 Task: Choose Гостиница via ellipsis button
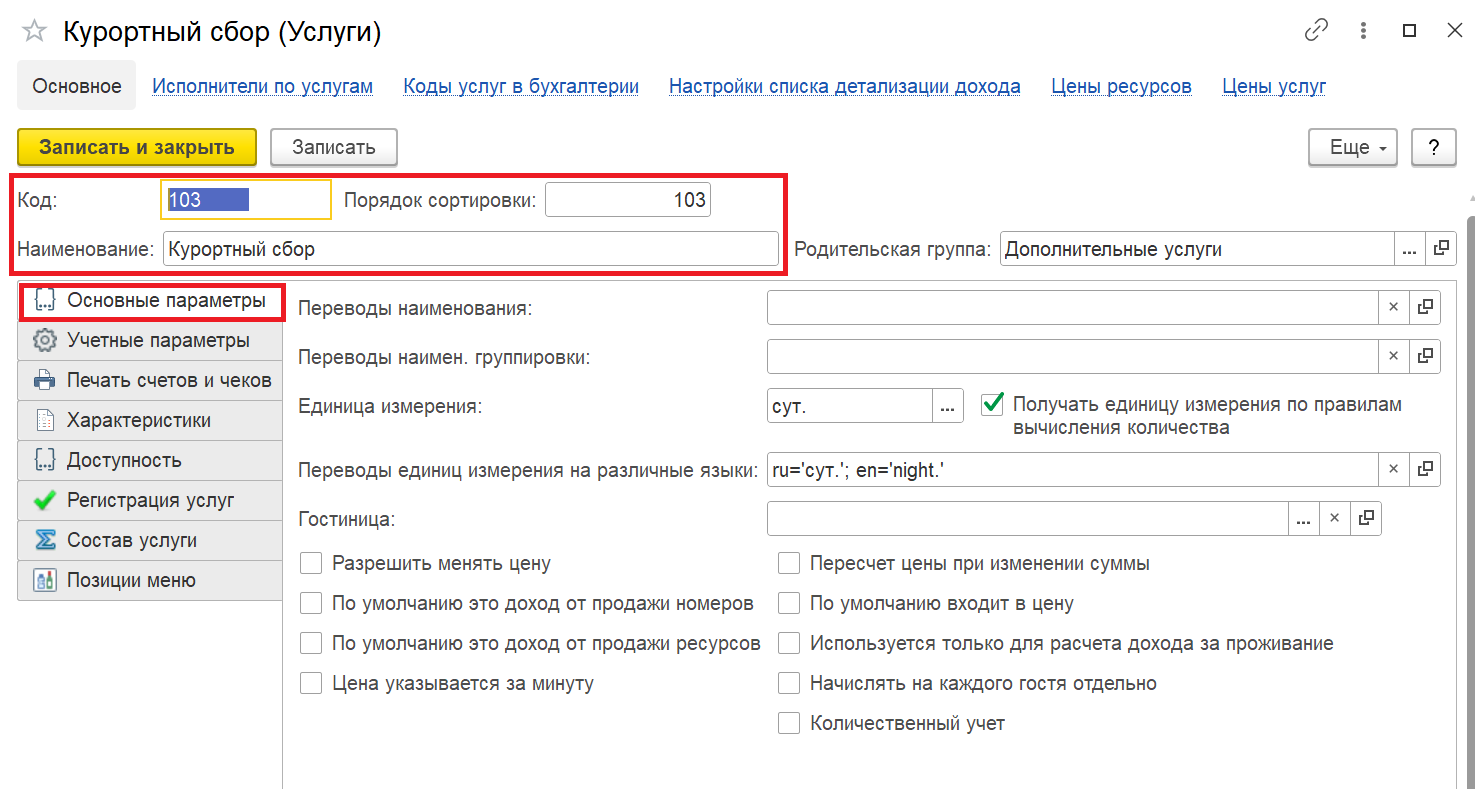[1303, 519]
